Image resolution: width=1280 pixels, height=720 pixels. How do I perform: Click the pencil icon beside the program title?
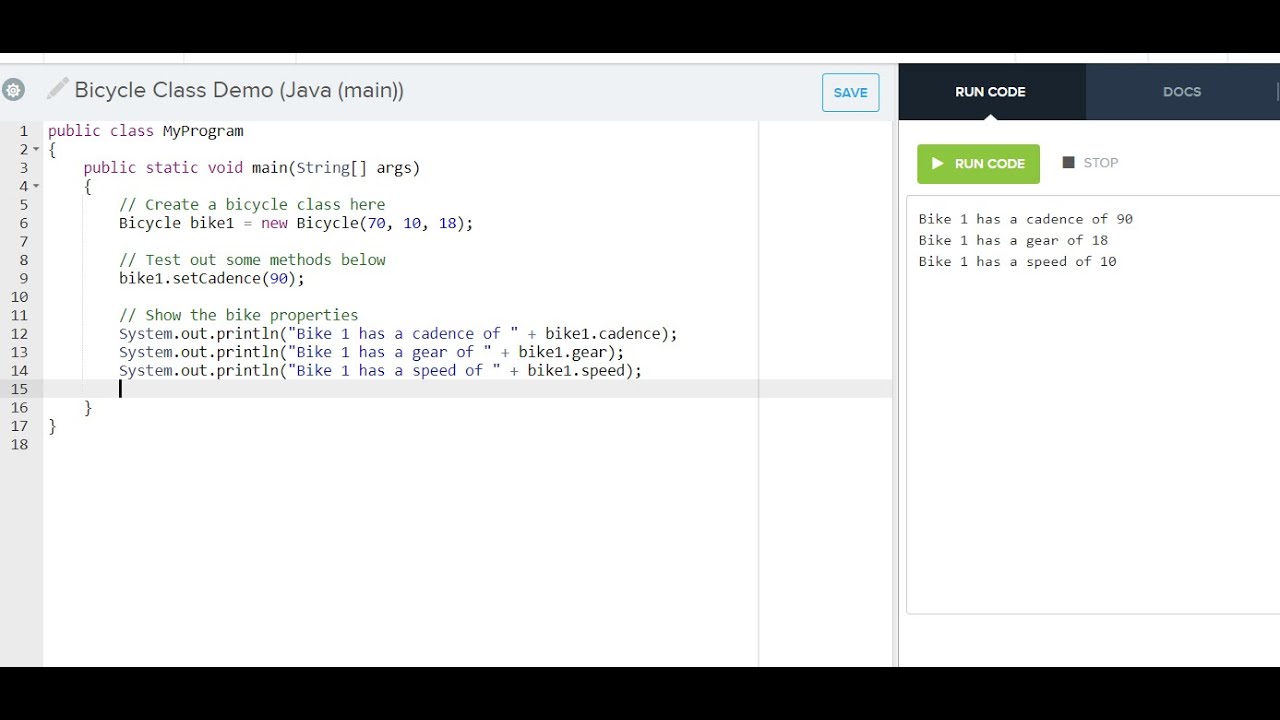click(58, 89)
